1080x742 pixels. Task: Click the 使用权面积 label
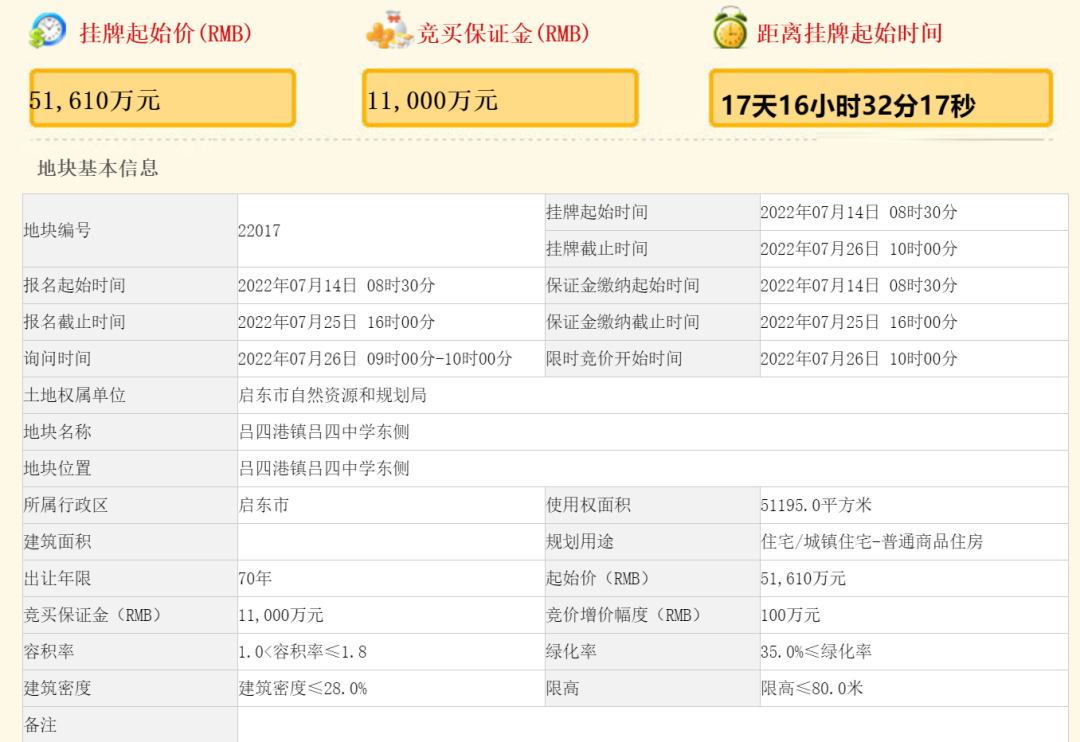pyautogui.click(x=588, y=505)
